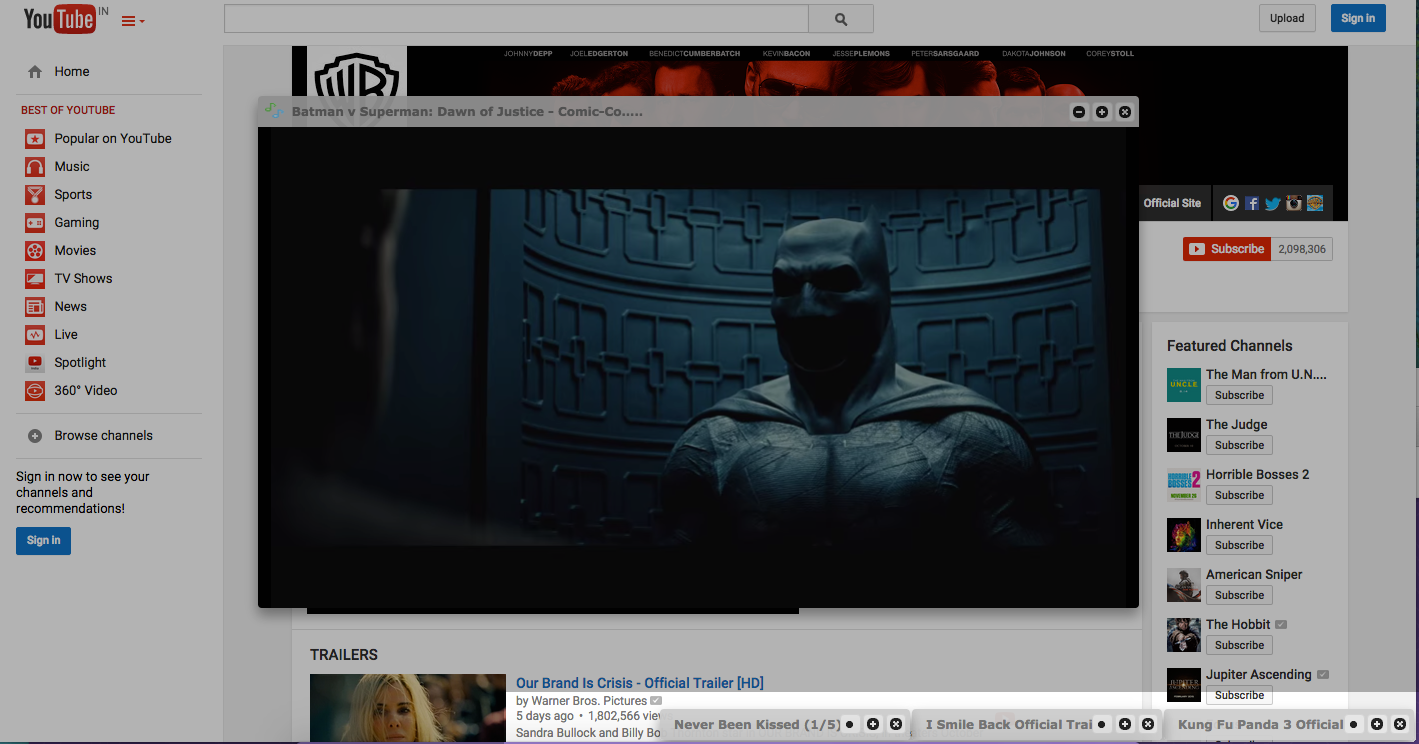This screenshot has height=744, width=1419.
Task: Click the Upload button
Action: [x=1287, y=18]
